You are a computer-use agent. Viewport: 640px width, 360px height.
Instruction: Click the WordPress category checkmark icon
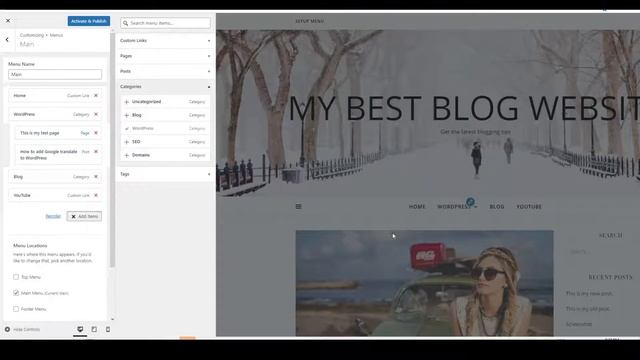pyautogui.click(x=127, y=129)
